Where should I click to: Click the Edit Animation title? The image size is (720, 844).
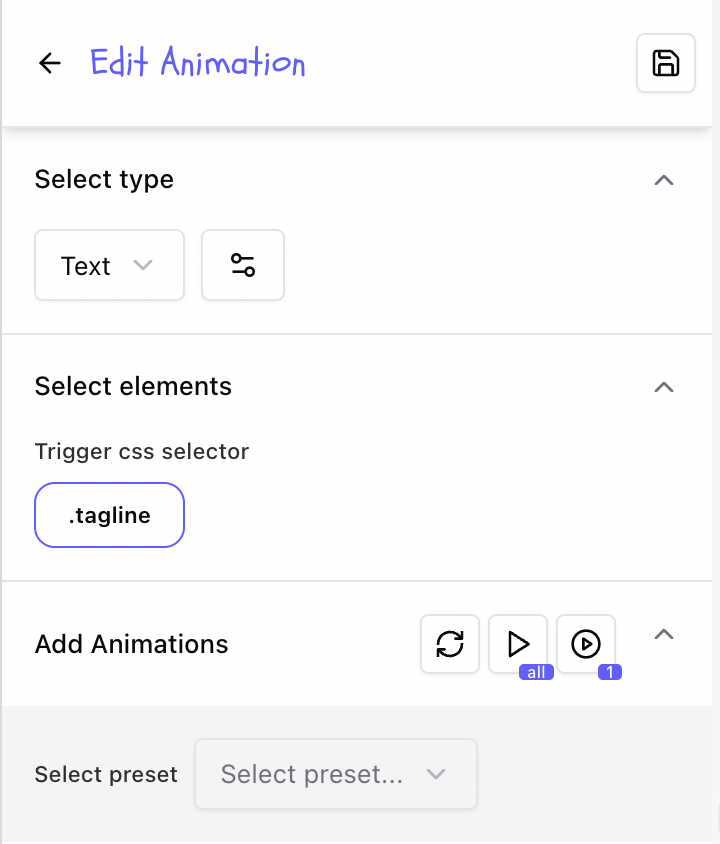[198, 63]
